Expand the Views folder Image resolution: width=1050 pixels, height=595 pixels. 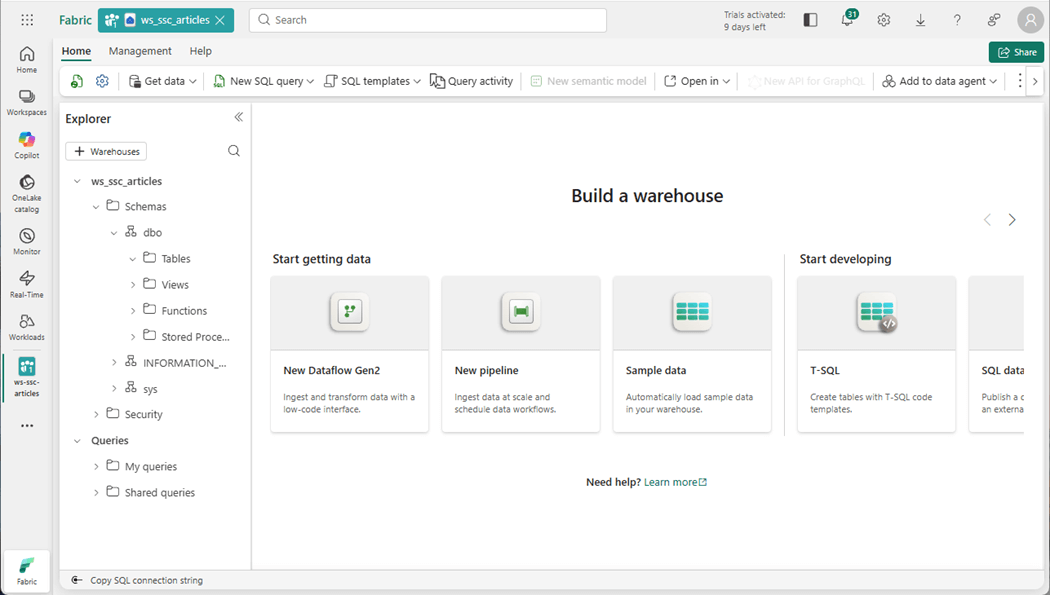point(133,285)
